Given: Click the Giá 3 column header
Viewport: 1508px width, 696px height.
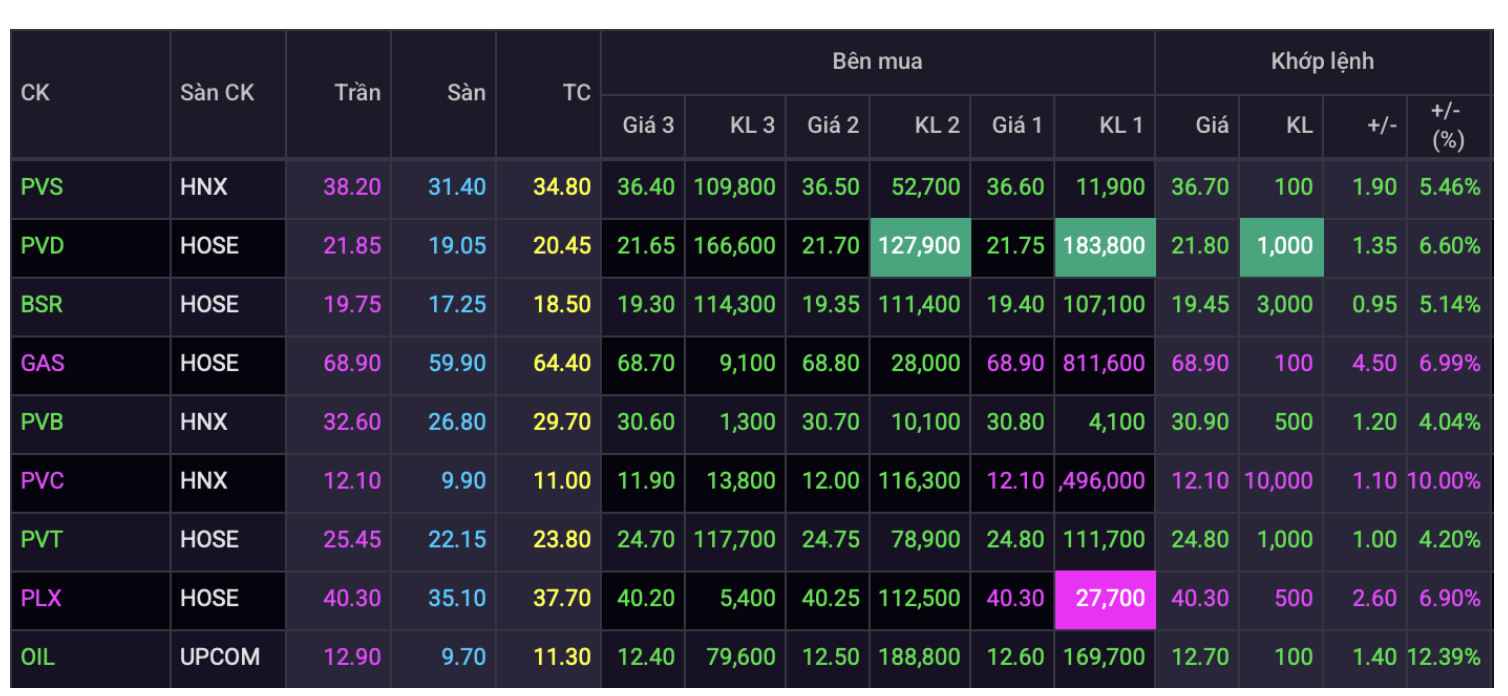Looking at the screenshot, I should (648, 126).
